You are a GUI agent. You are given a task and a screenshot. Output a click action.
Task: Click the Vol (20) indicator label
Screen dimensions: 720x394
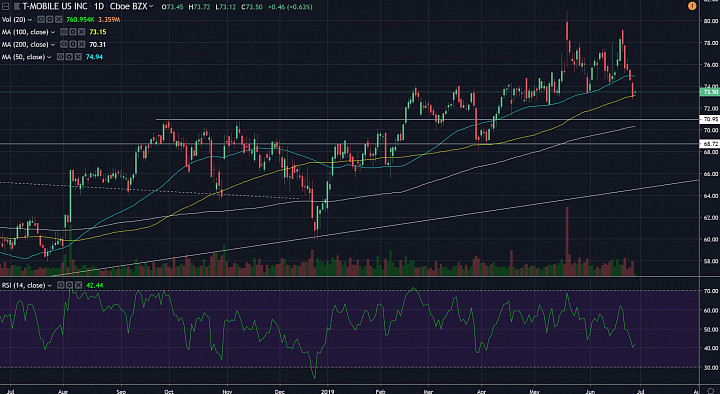[14, 20]
